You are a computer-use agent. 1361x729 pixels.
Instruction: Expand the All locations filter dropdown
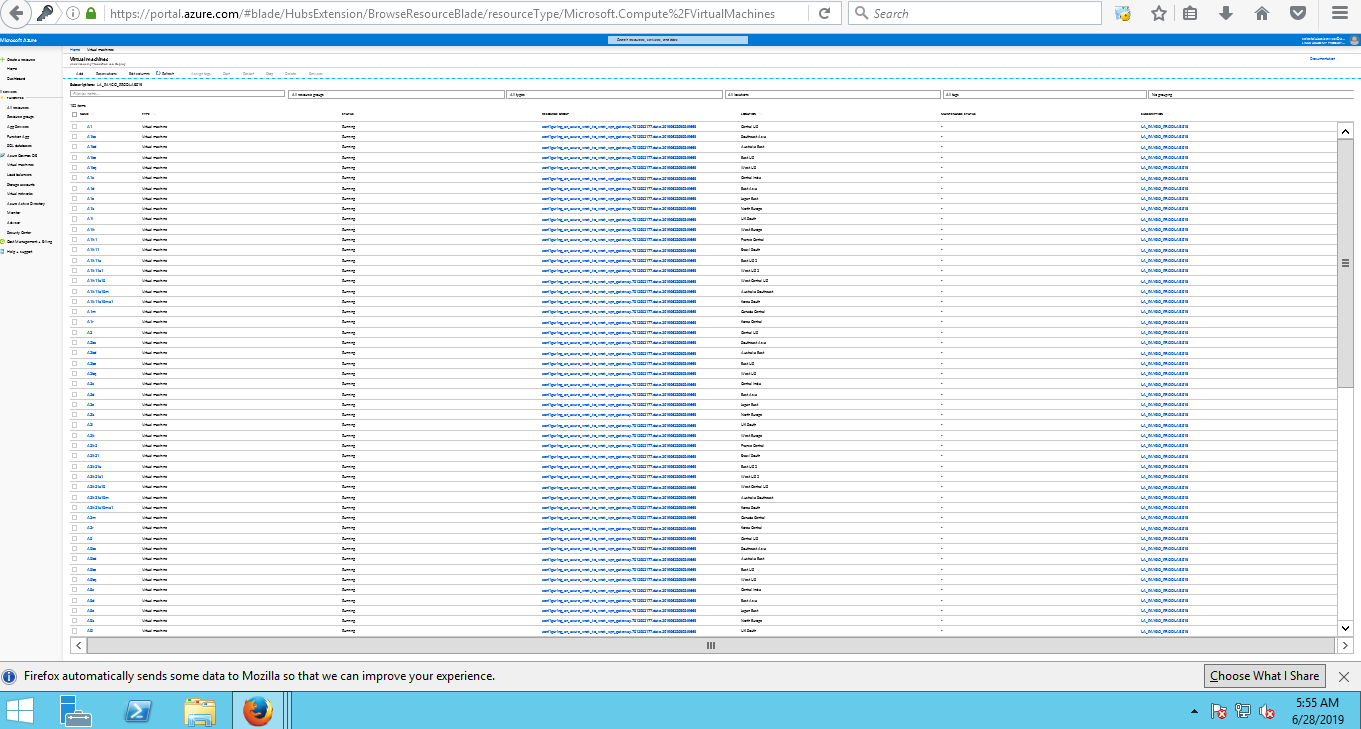pyautogui.click(x=832, y=94)
